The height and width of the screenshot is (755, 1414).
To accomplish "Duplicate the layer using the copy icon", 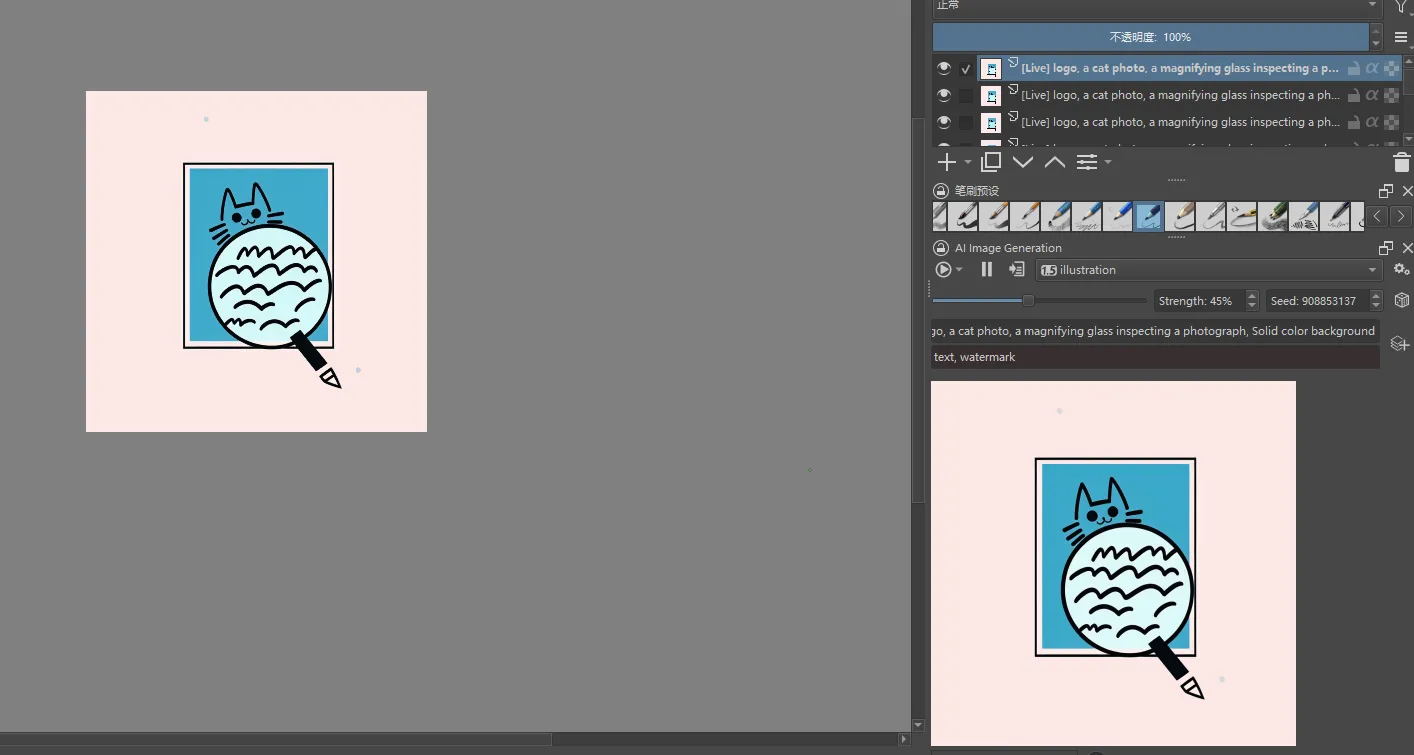I will point(991,162).
